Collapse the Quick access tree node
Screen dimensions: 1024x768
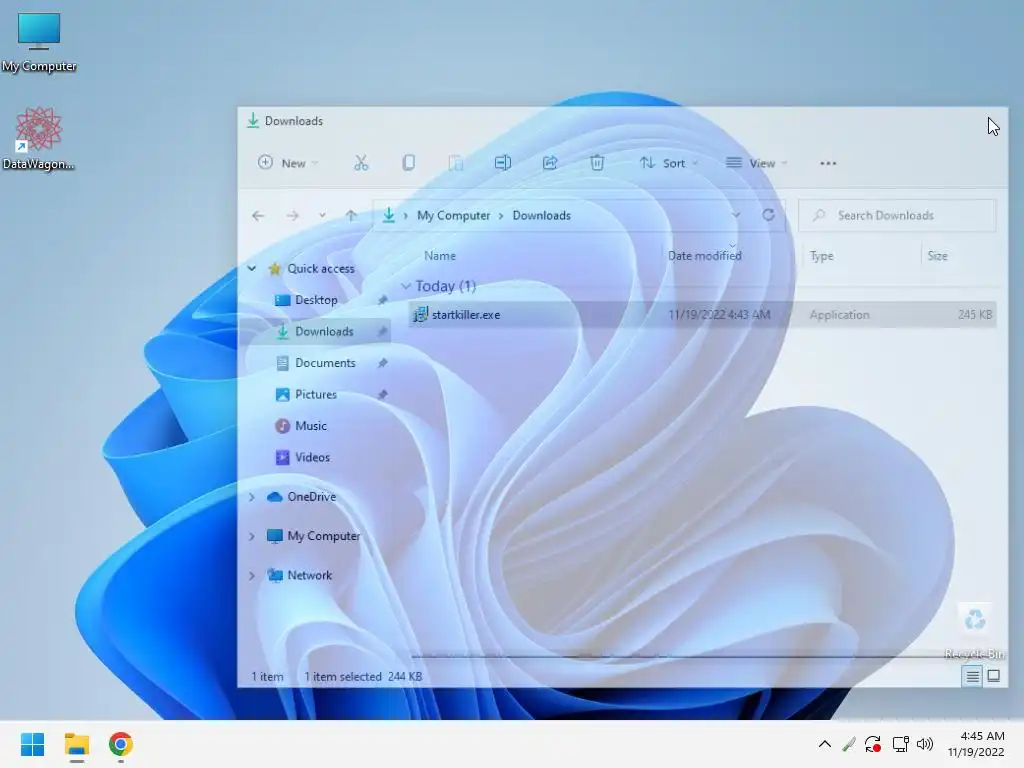click(x=251, y=268)
